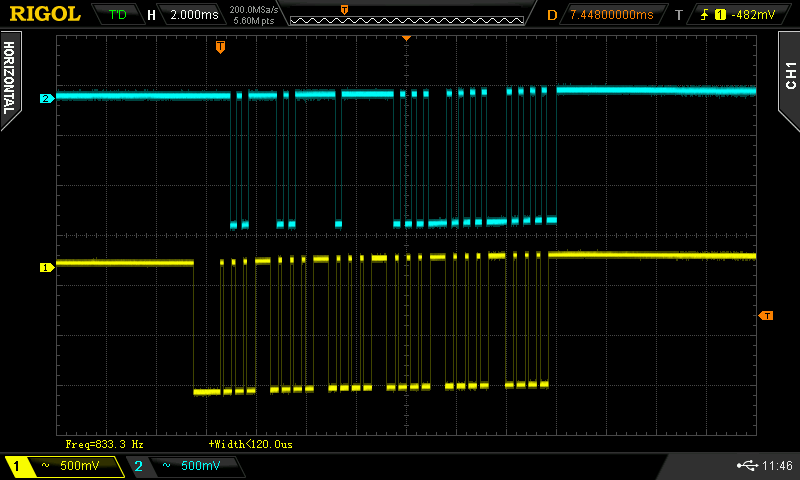Select the 2.000ms horizontal timebase value
This screenshot has width=800, height=480.
(194, 14)
